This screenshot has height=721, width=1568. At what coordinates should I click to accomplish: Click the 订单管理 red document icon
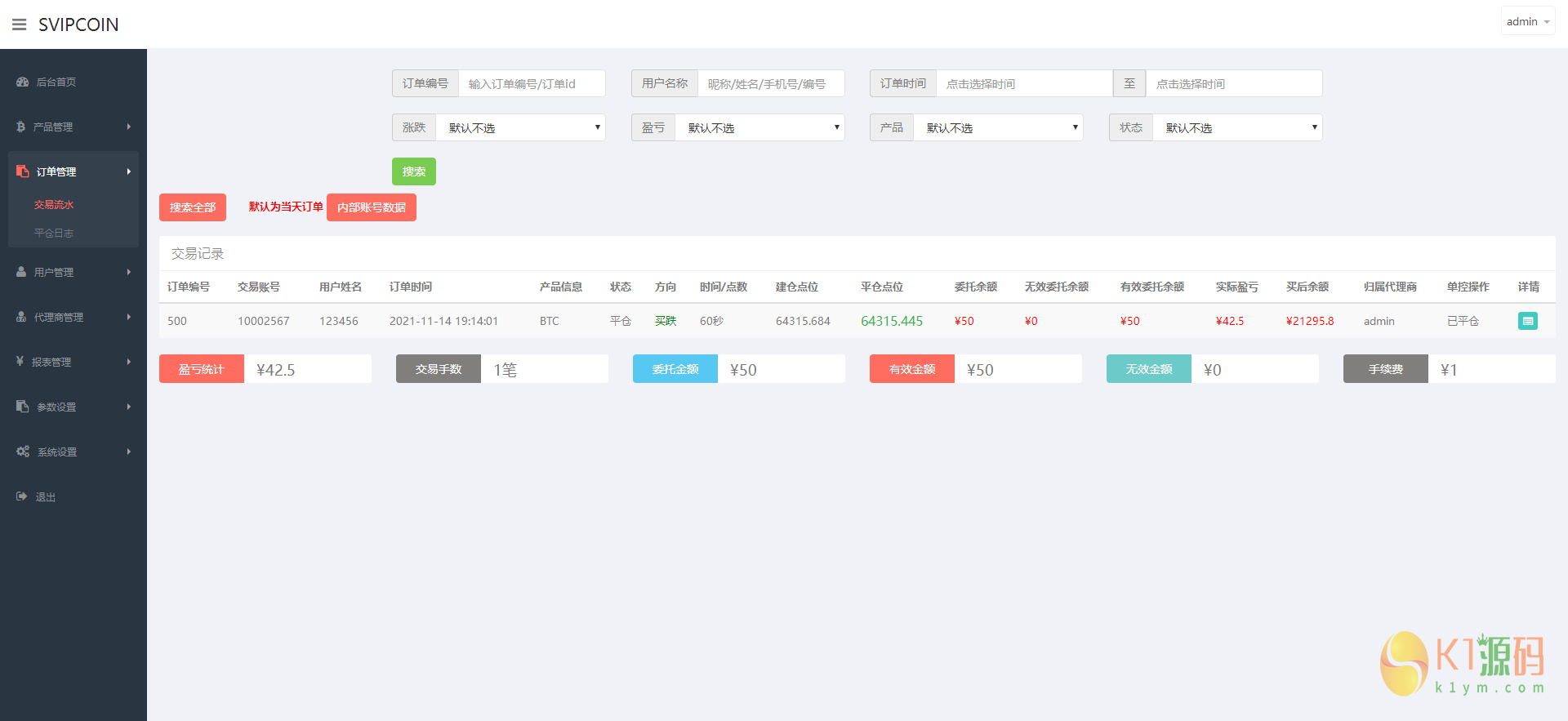[x=23, y=171]
